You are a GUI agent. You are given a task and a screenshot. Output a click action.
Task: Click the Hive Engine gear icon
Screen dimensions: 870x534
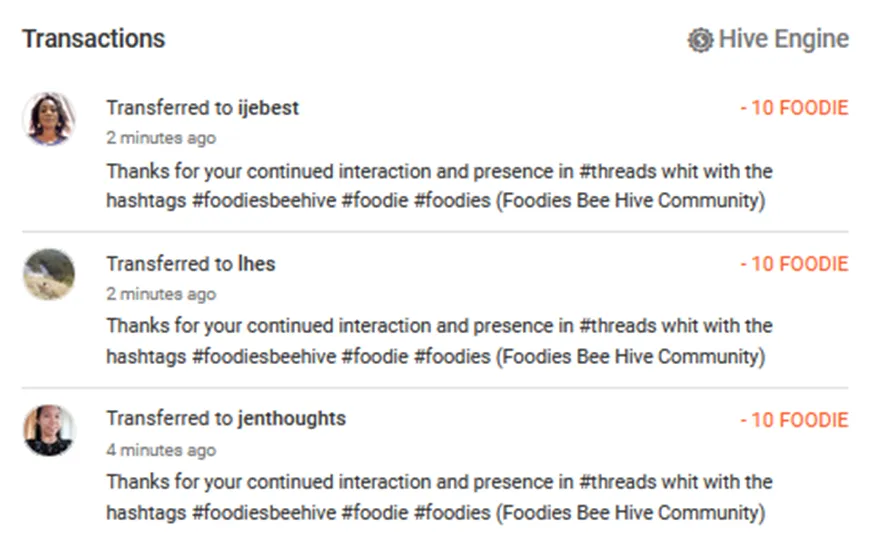pyautogui.click(x=700, y=40)
